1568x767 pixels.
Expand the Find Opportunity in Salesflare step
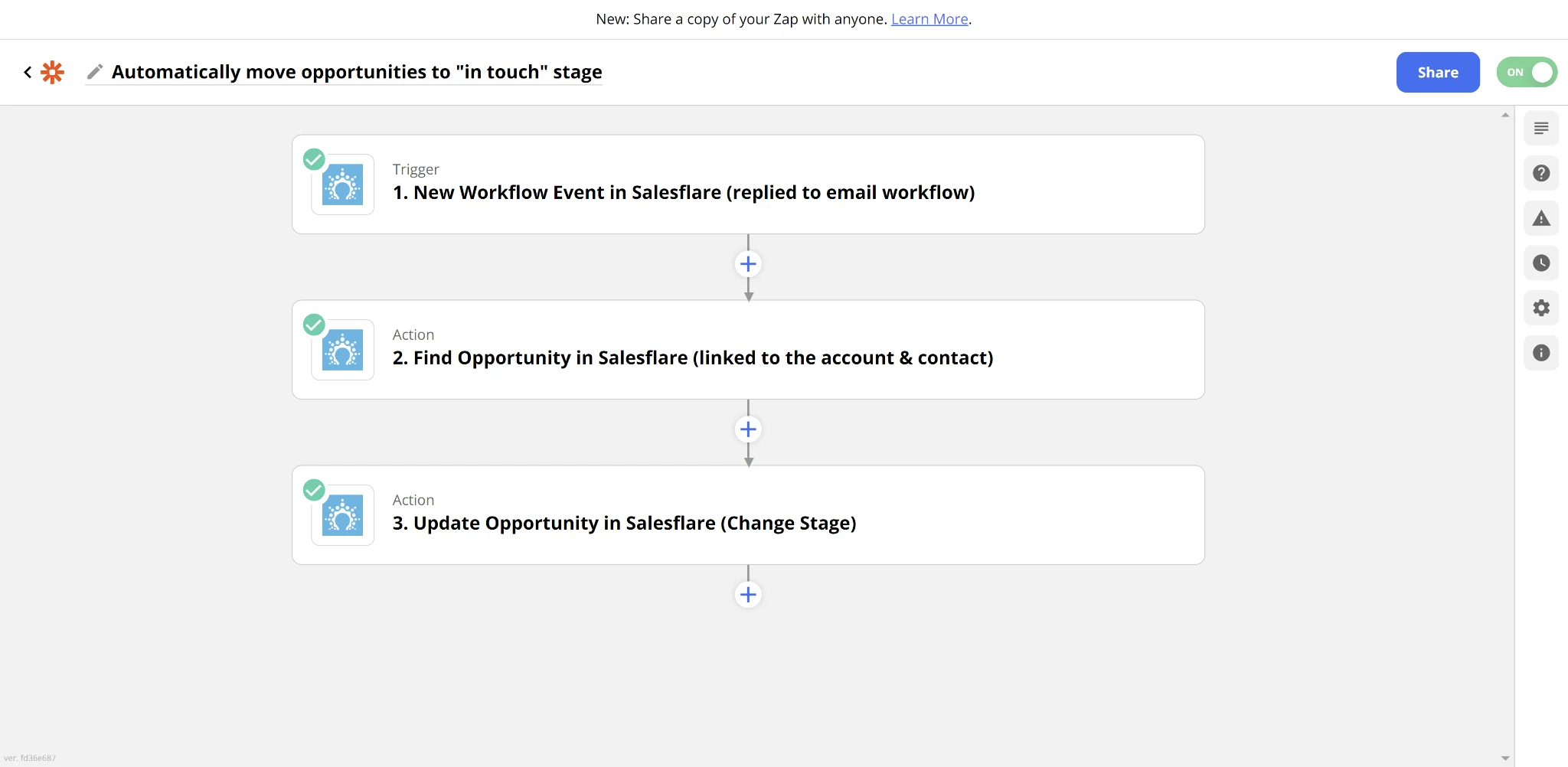748,350
